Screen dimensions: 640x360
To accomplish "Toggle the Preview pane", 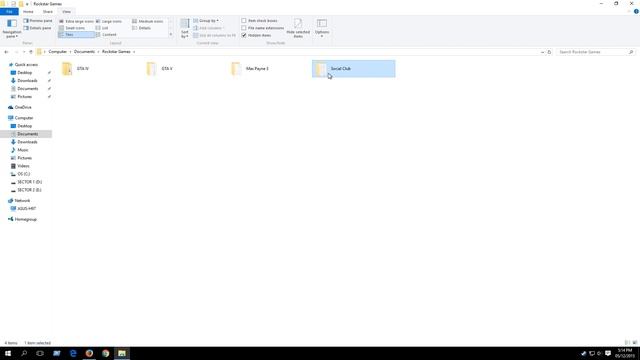I will (38, 20).
